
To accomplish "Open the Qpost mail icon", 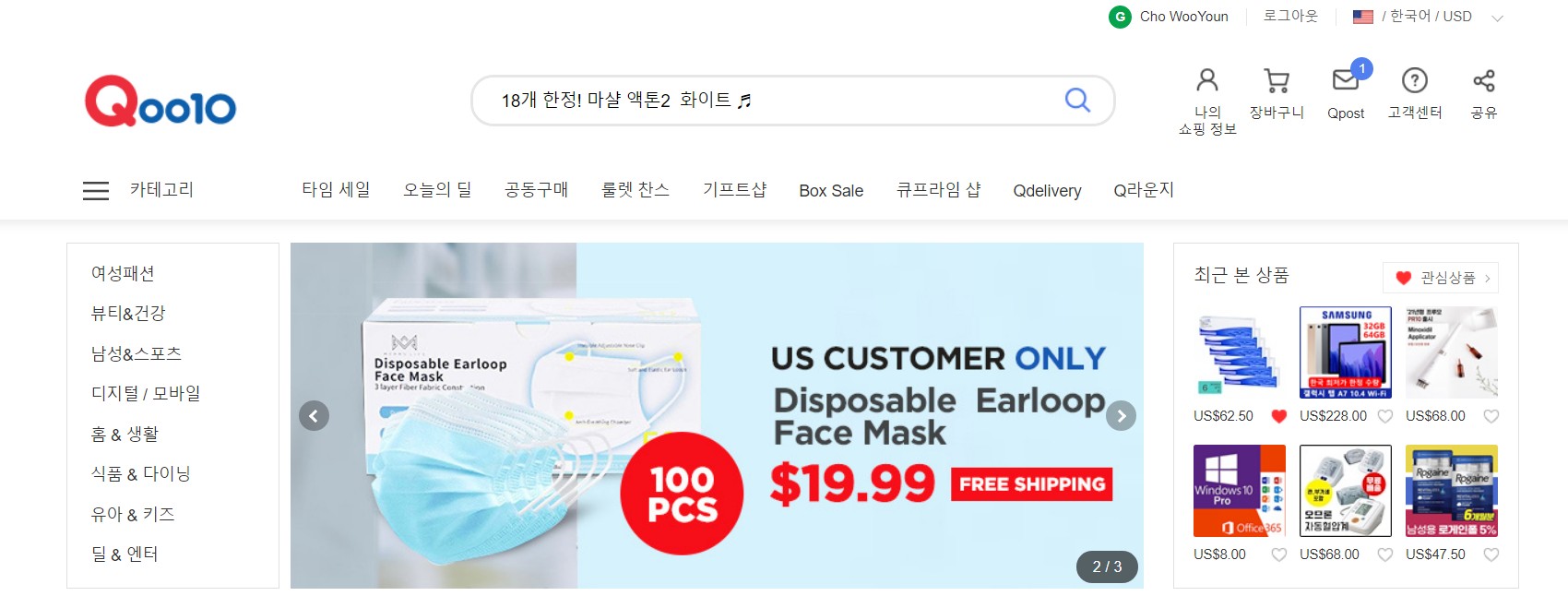I will (x=1346, y=80).
